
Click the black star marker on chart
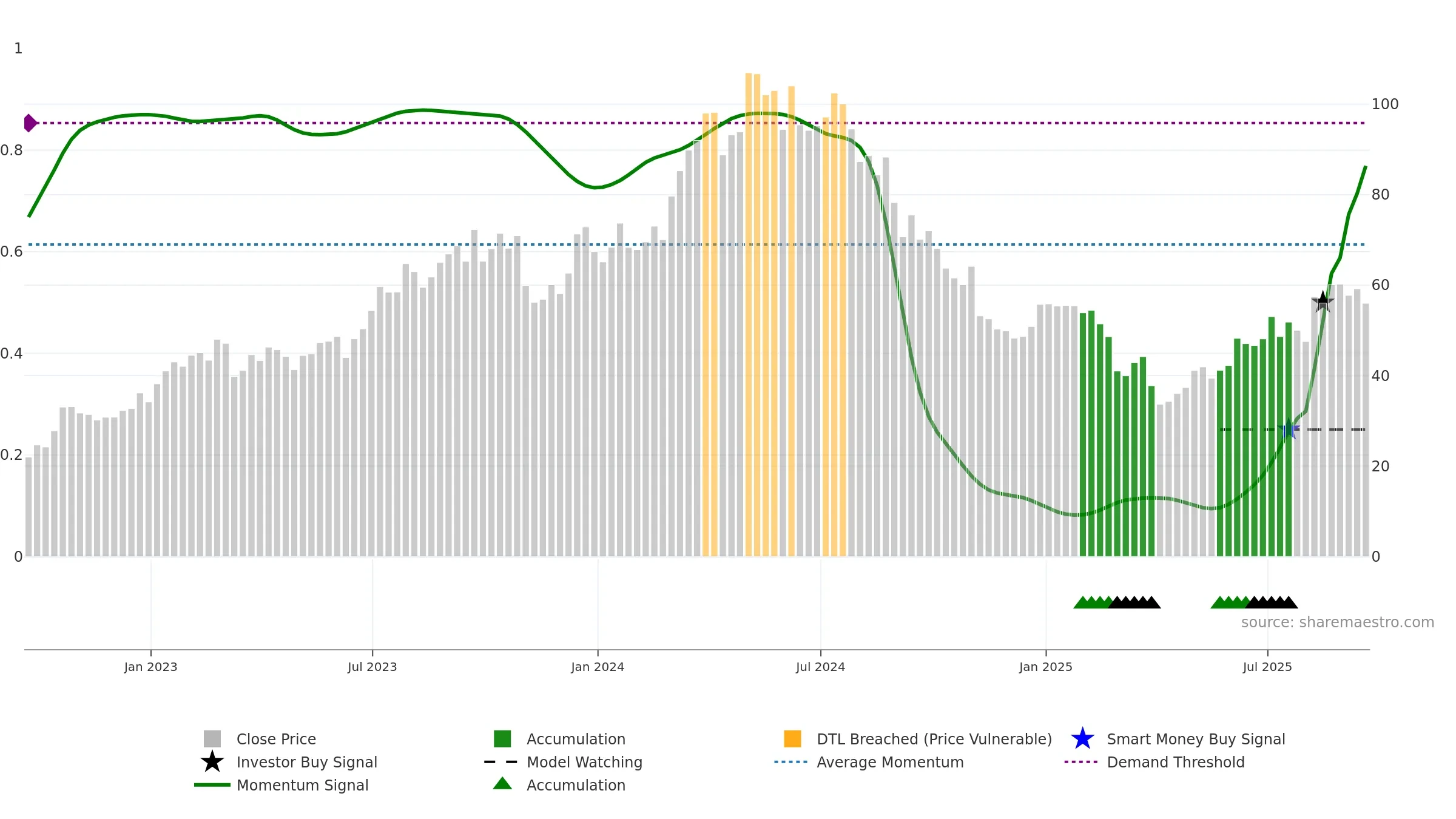(x=1323, y=302)
